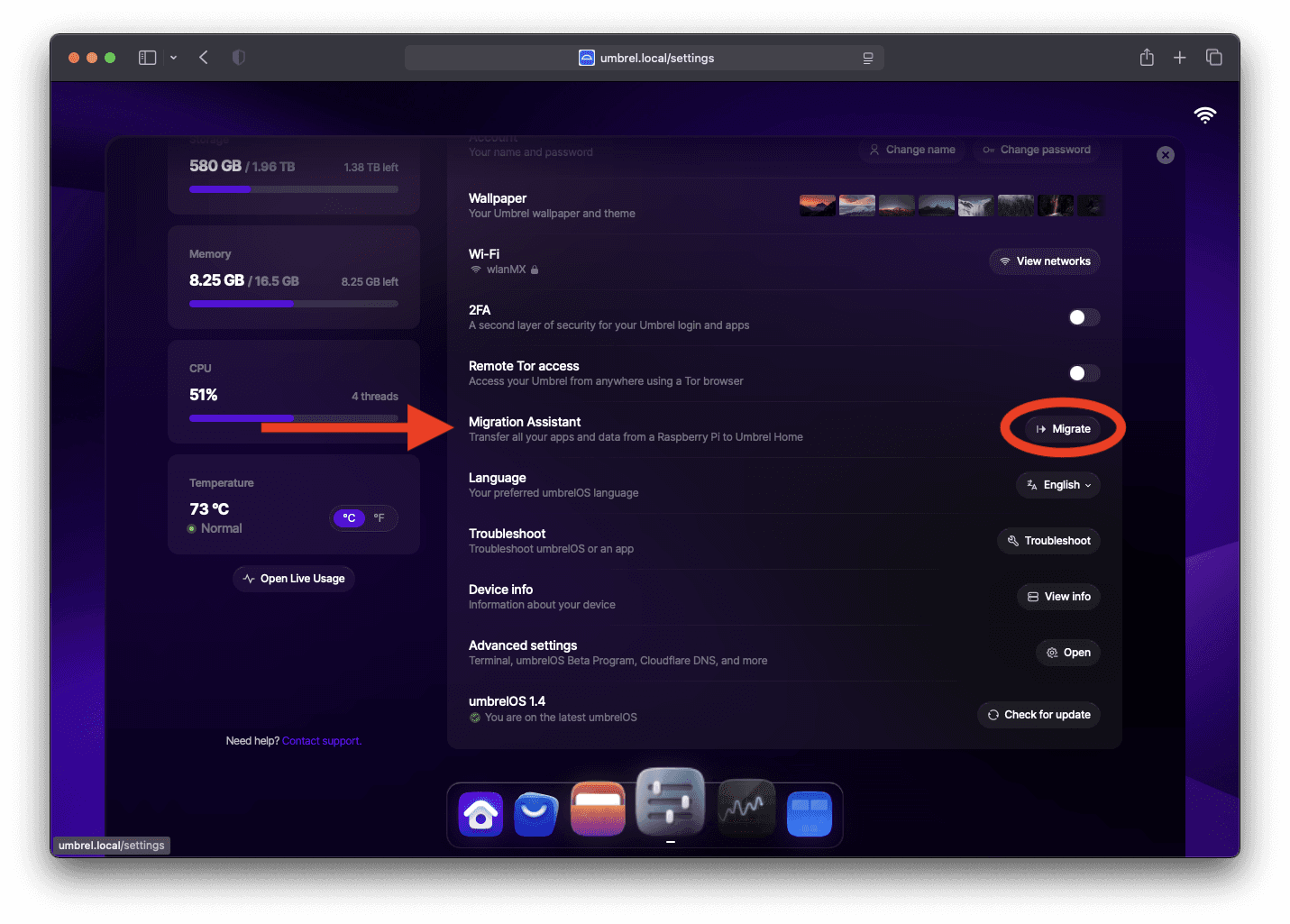The width and height of the screenshot is (1290, 924).
Task: Click the Change password button
Action: 1037,150
